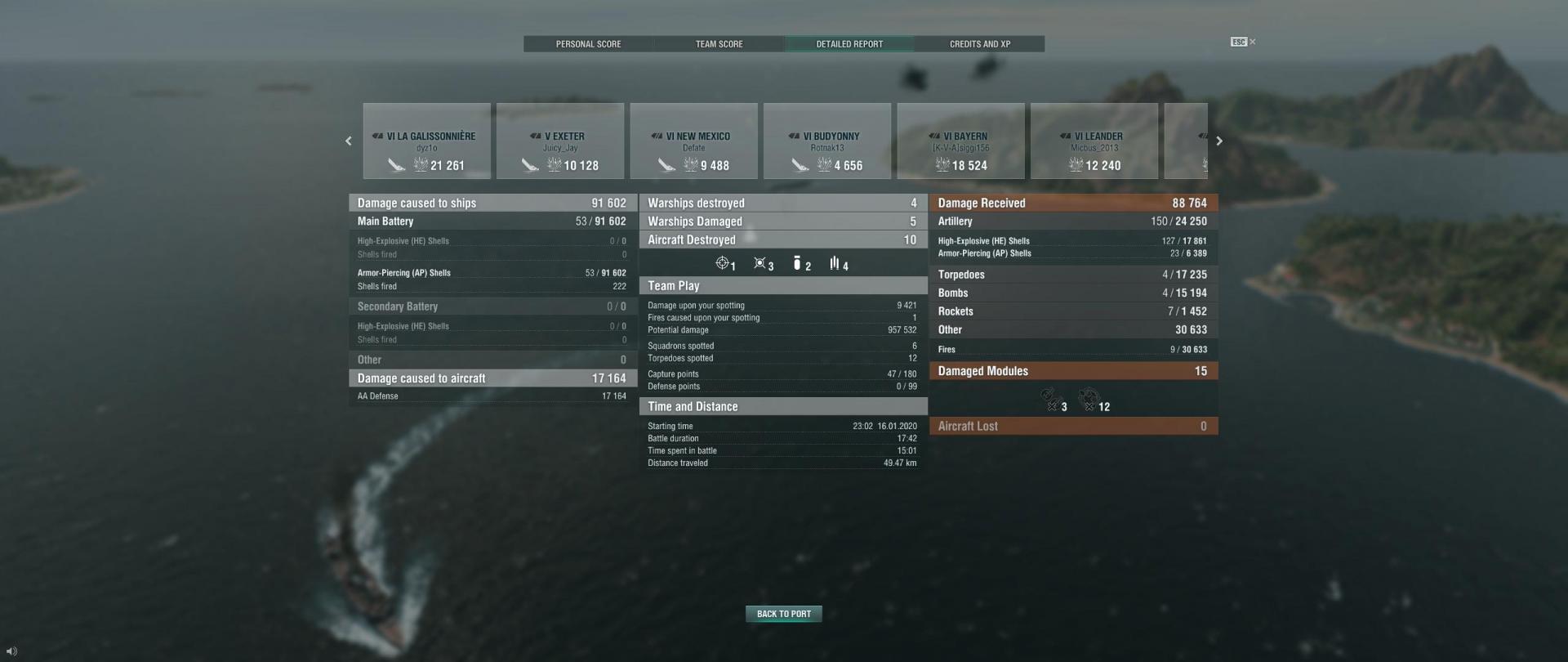The width and height of the screenshot is (1568, 662).
Task: Click the crosshair aircraft destroyed icon
Action: coord(722,263)
